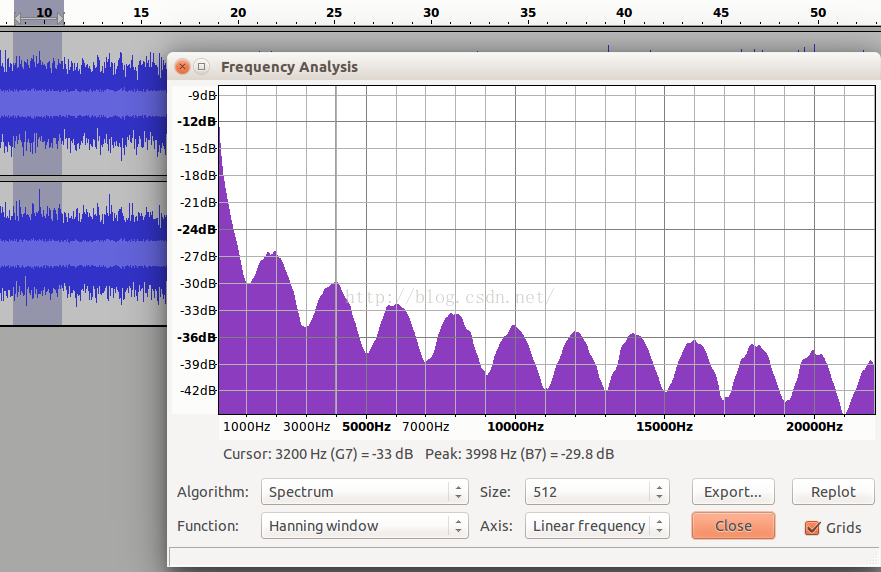Click the Cursor 3200 Hz readout text
The height and width of the screenshot is (572, 881).
[x=318, y=454]
